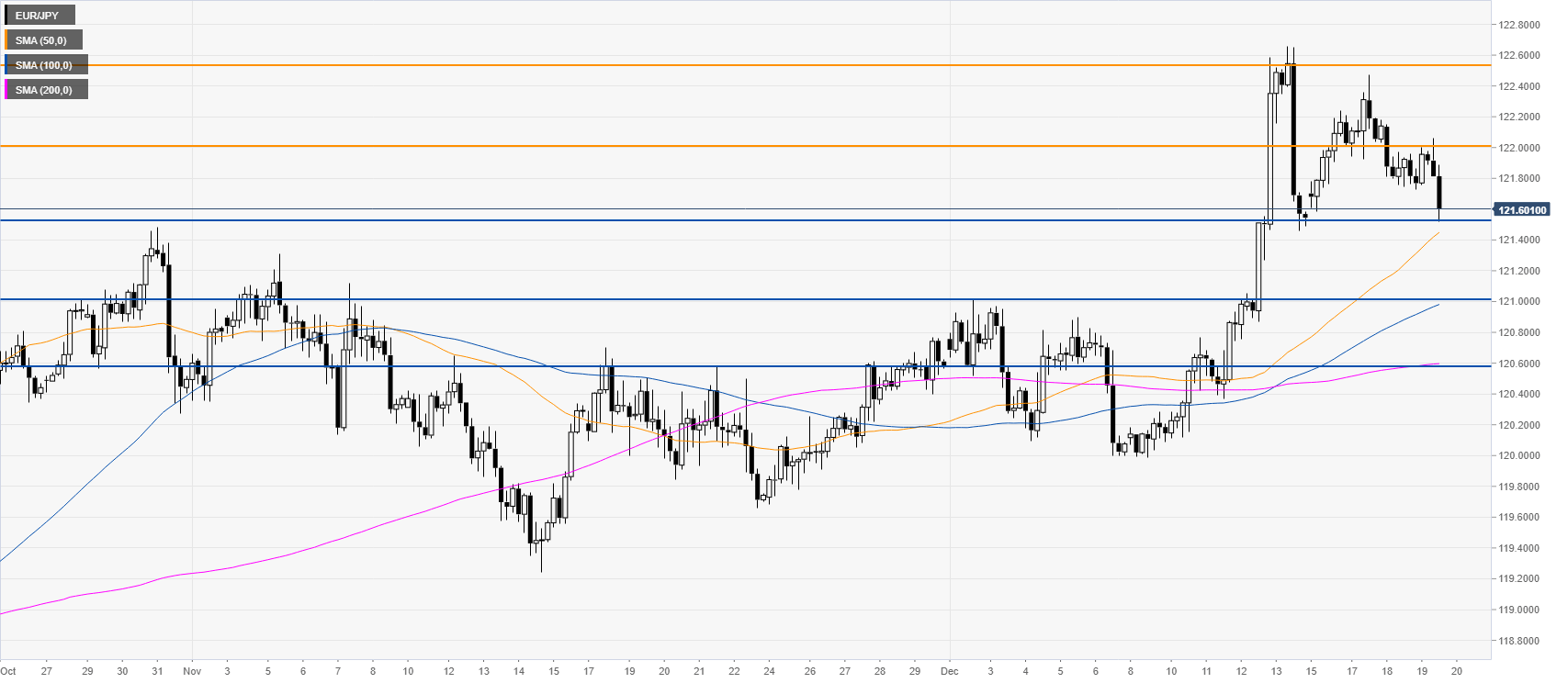The height and width of the screenshot is (683, 1568).
Task: Select orange horizontal line at 122.00
Action: [745, 146]
